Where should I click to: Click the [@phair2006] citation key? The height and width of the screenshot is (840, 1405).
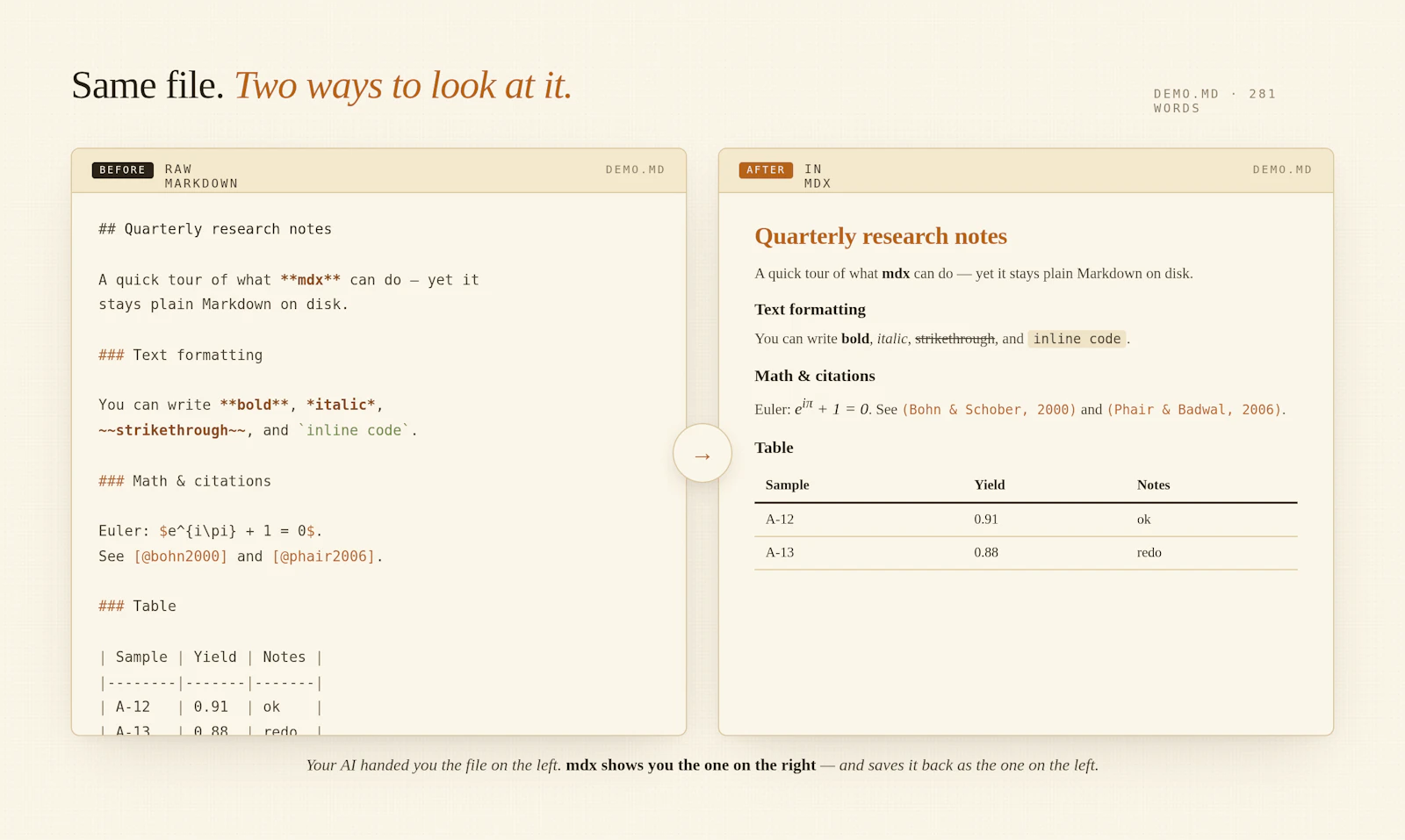click(x=324, y=556)
